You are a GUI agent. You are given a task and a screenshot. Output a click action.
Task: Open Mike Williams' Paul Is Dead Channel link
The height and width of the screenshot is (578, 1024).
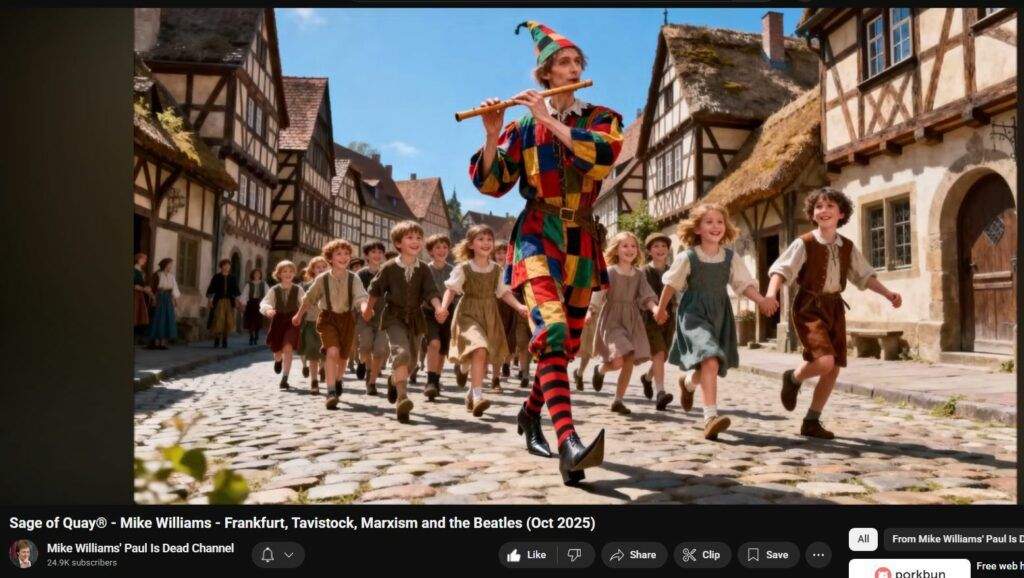pos(140,548)
